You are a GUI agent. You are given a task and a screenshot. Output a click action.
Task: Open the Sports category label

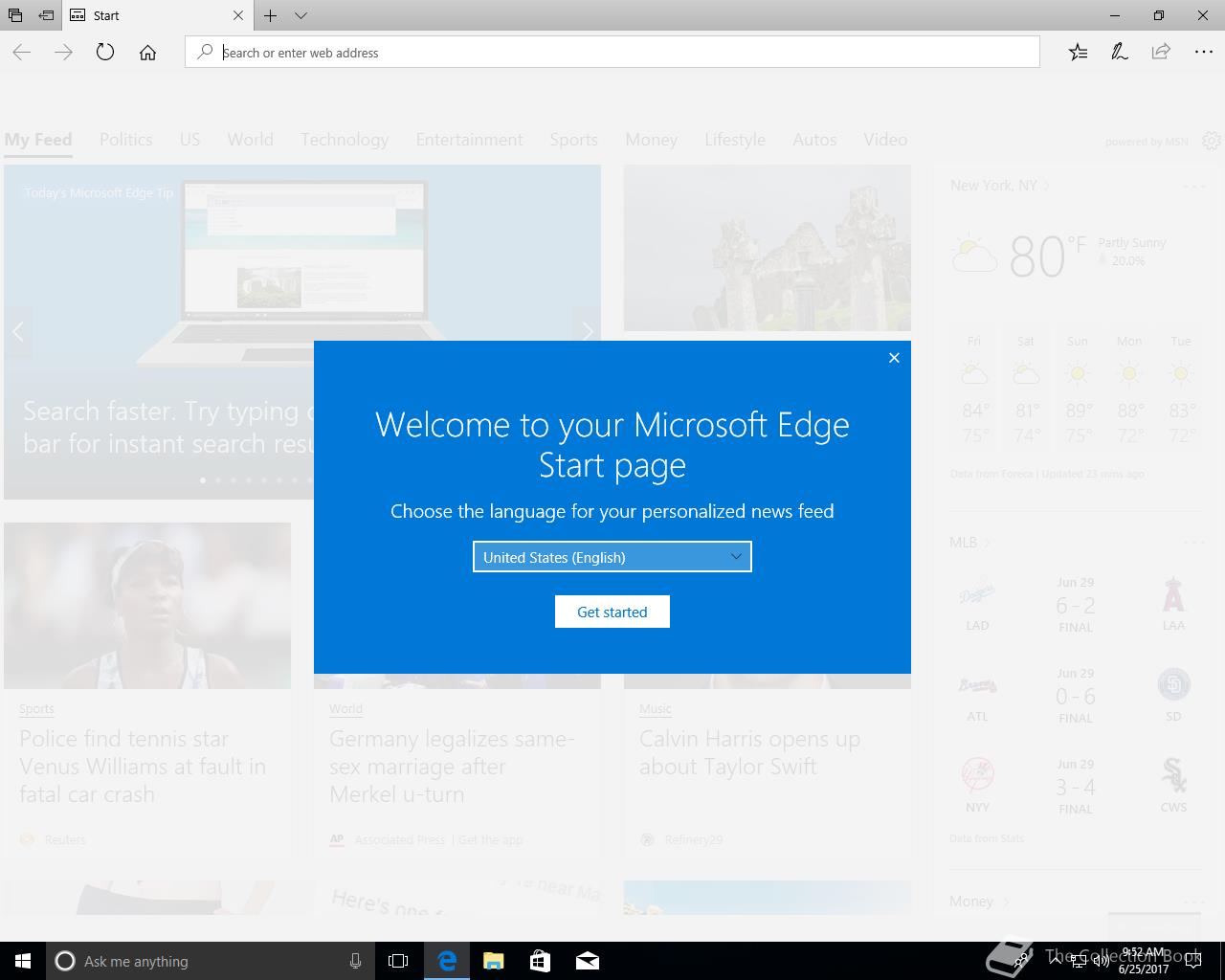pos(36,709)
